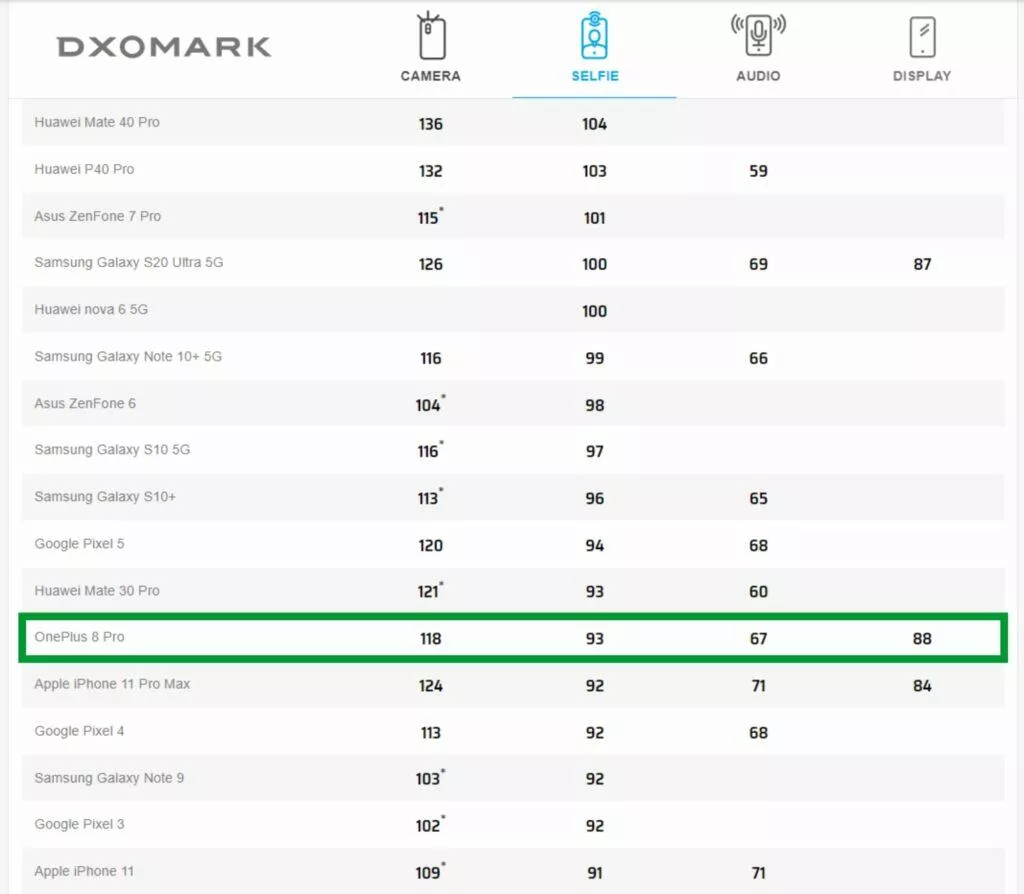Screen dimensions: 1024x894
Task: Click the Camera phone icon
Action: click(431, 36)
